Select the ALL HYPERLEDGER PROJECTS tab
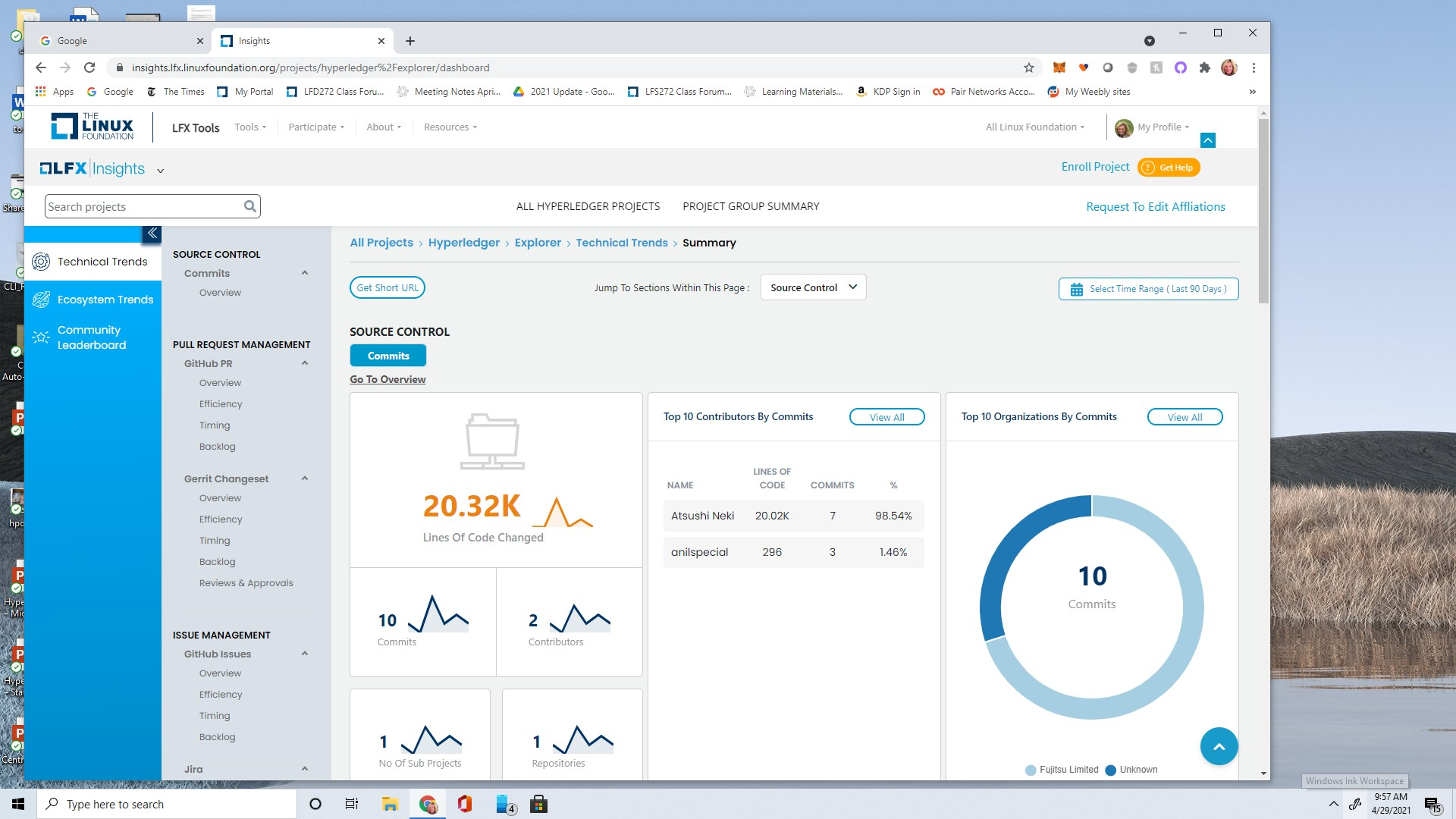The height and width of the screenshot is (819, 1456). tap(587, 206)
